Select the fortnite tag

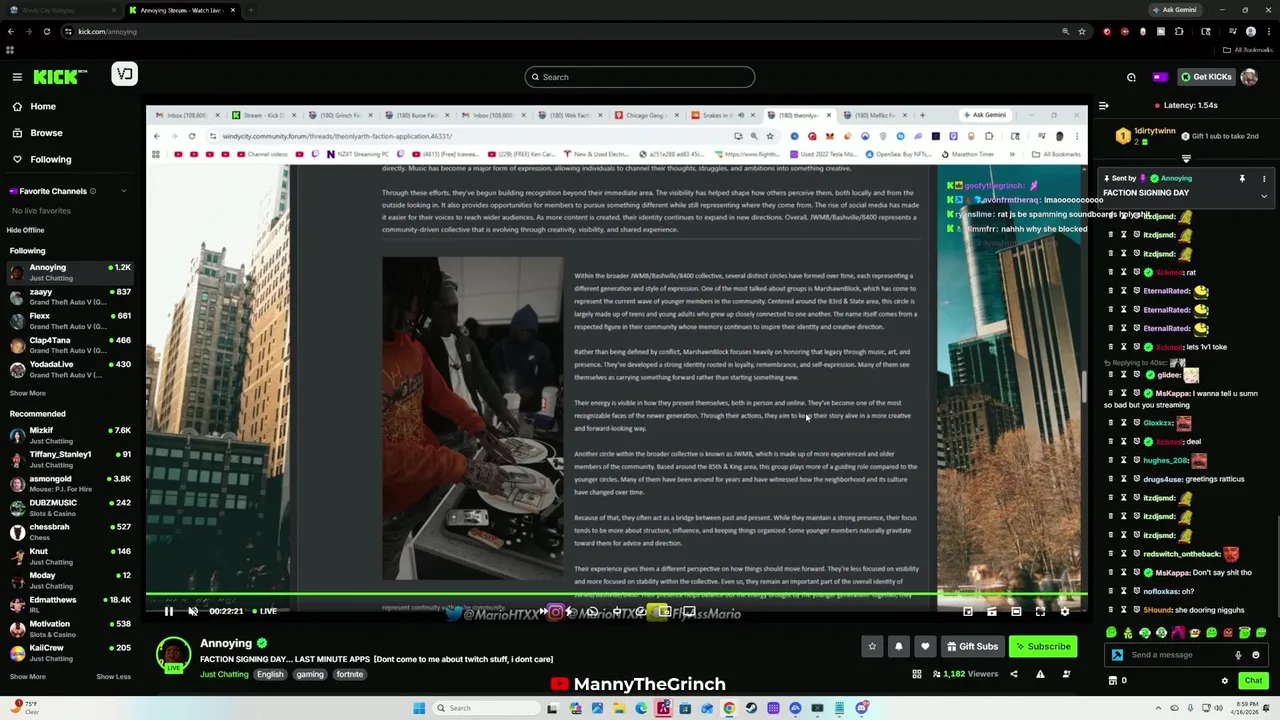point(350,674)
